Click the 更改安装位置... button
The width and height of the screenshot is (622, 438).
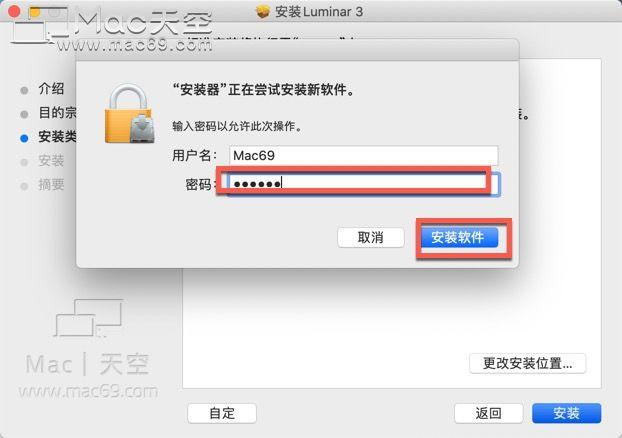point(527,363)
